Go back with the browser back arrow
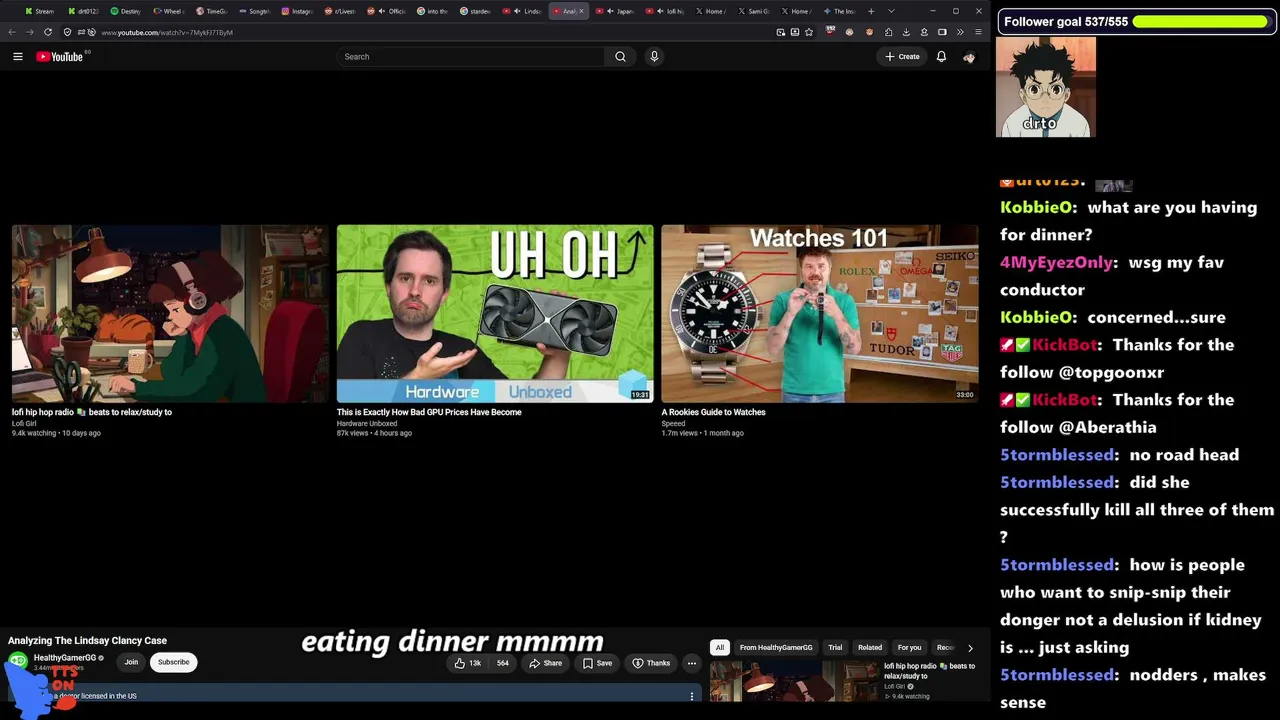1280x720 pixels. [x=12, y=32]
